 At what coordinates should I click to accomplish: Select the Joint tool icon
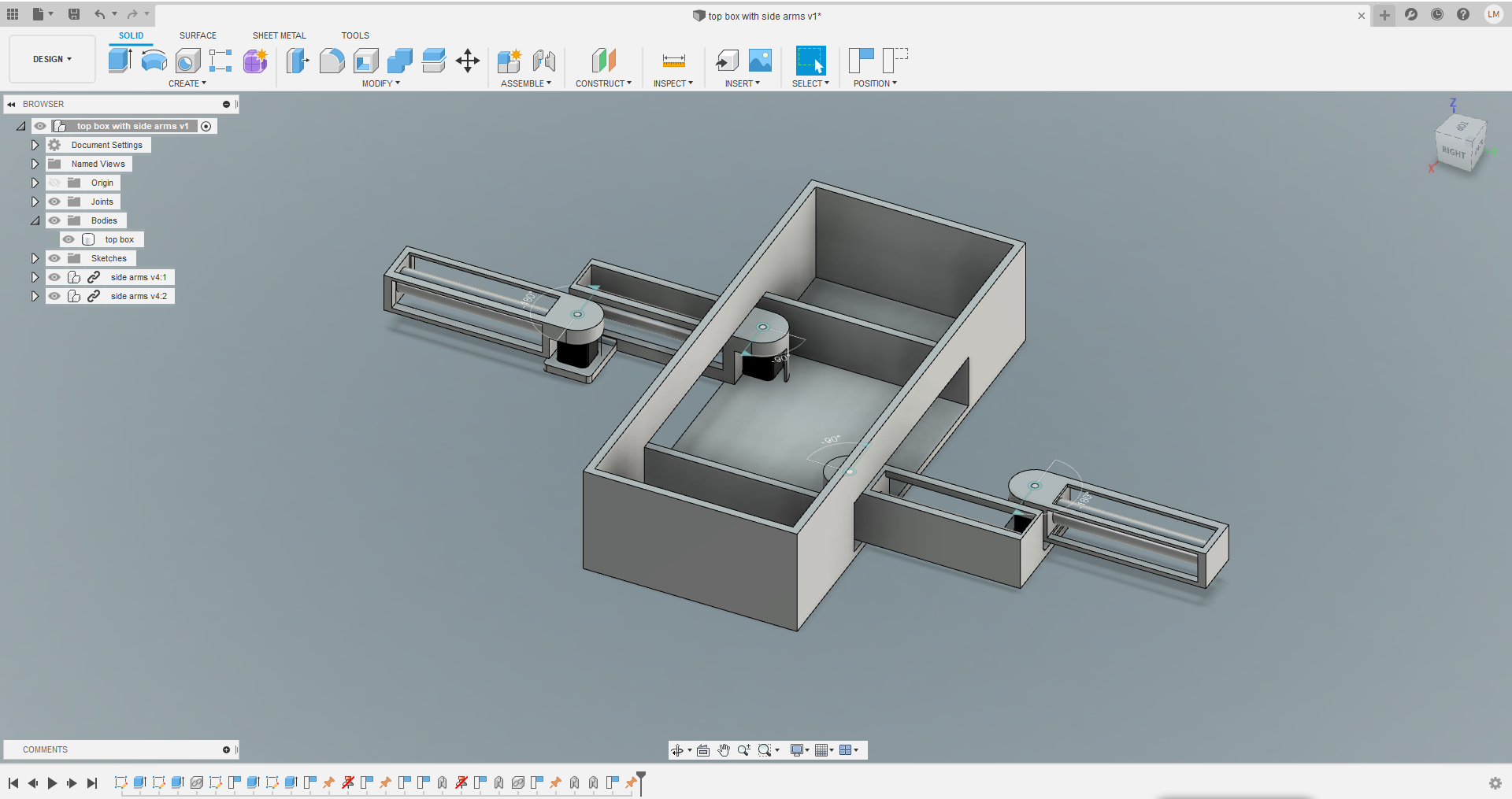tap(543, 61)
